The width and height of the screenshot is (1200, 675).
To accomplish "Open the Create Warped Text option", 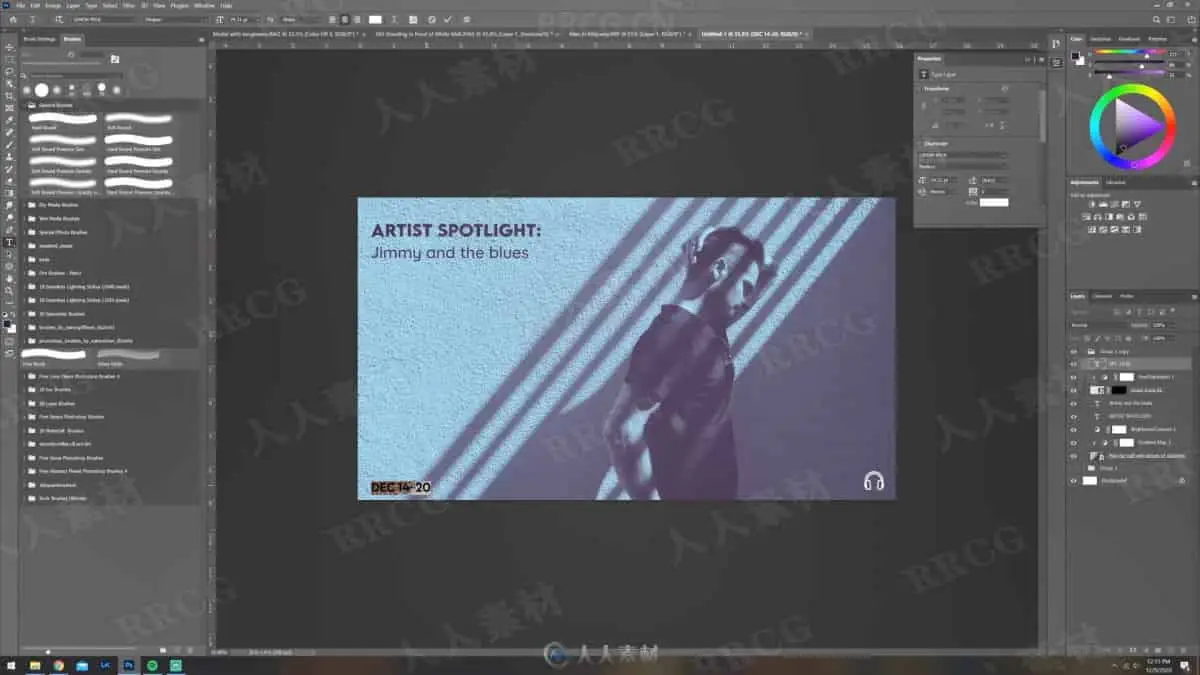I will pos(393,19).
